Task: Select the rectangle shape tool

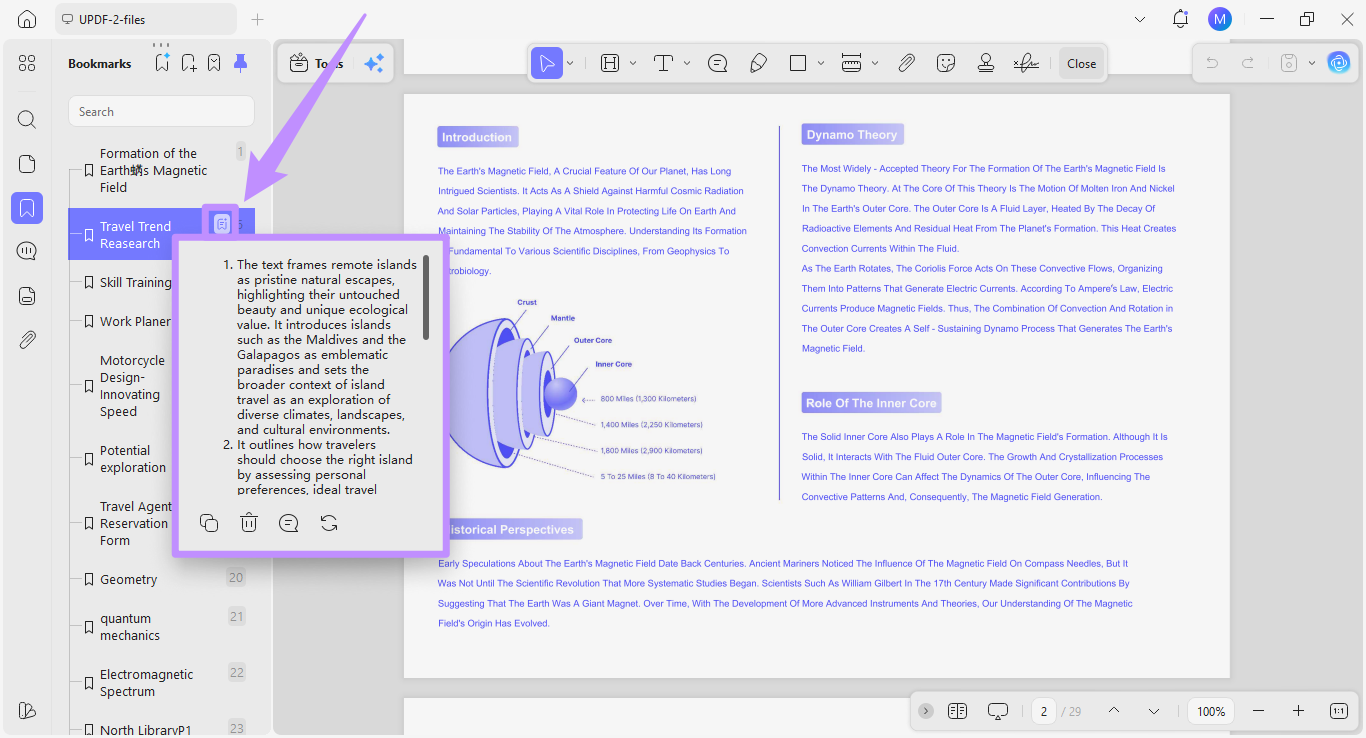Action: [797, 63]
